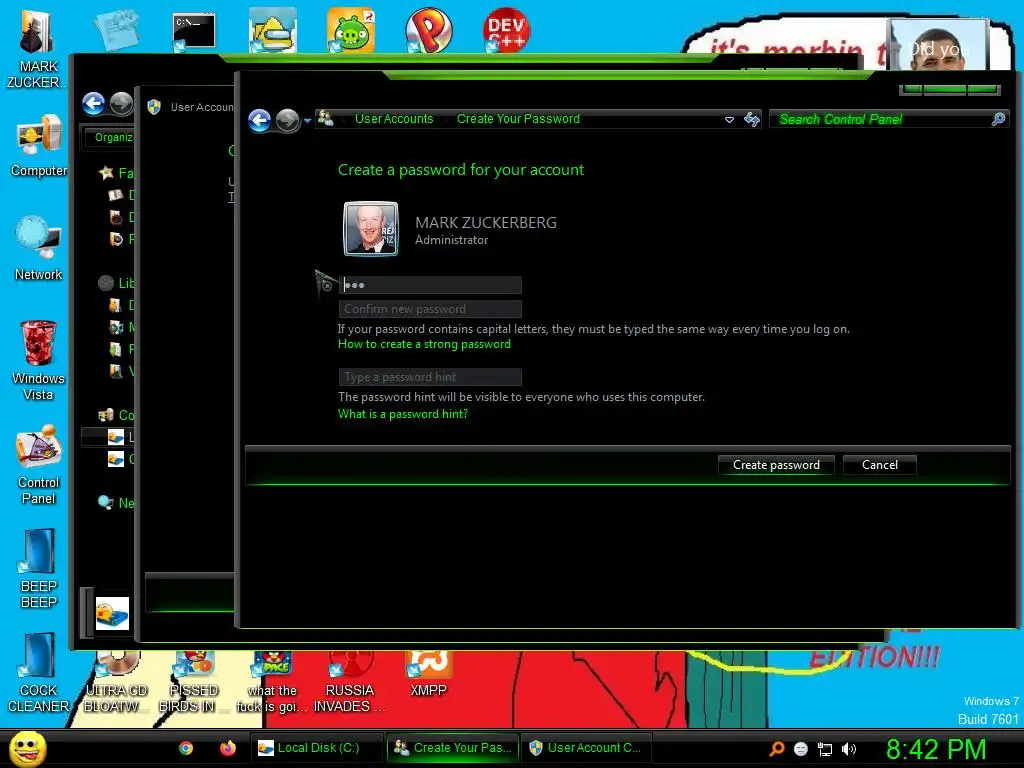This screenshot has height=768, width=1024.
Task: Click Cancel button
Action: point(880,465)
